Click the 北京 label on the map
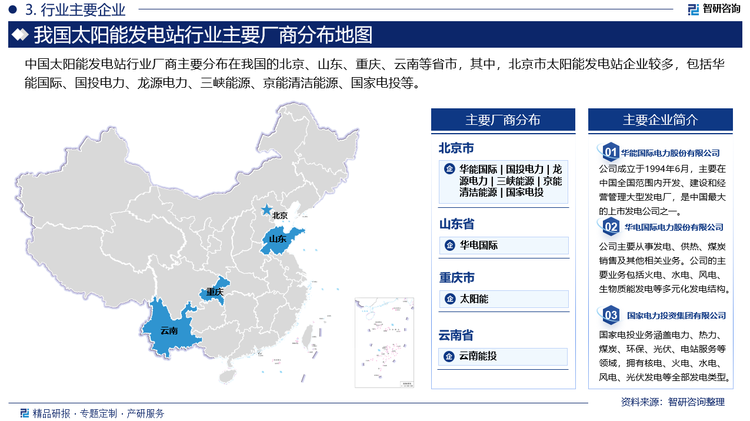The height and width of the screenshot is (421, 750). click(x=279, y=216)
